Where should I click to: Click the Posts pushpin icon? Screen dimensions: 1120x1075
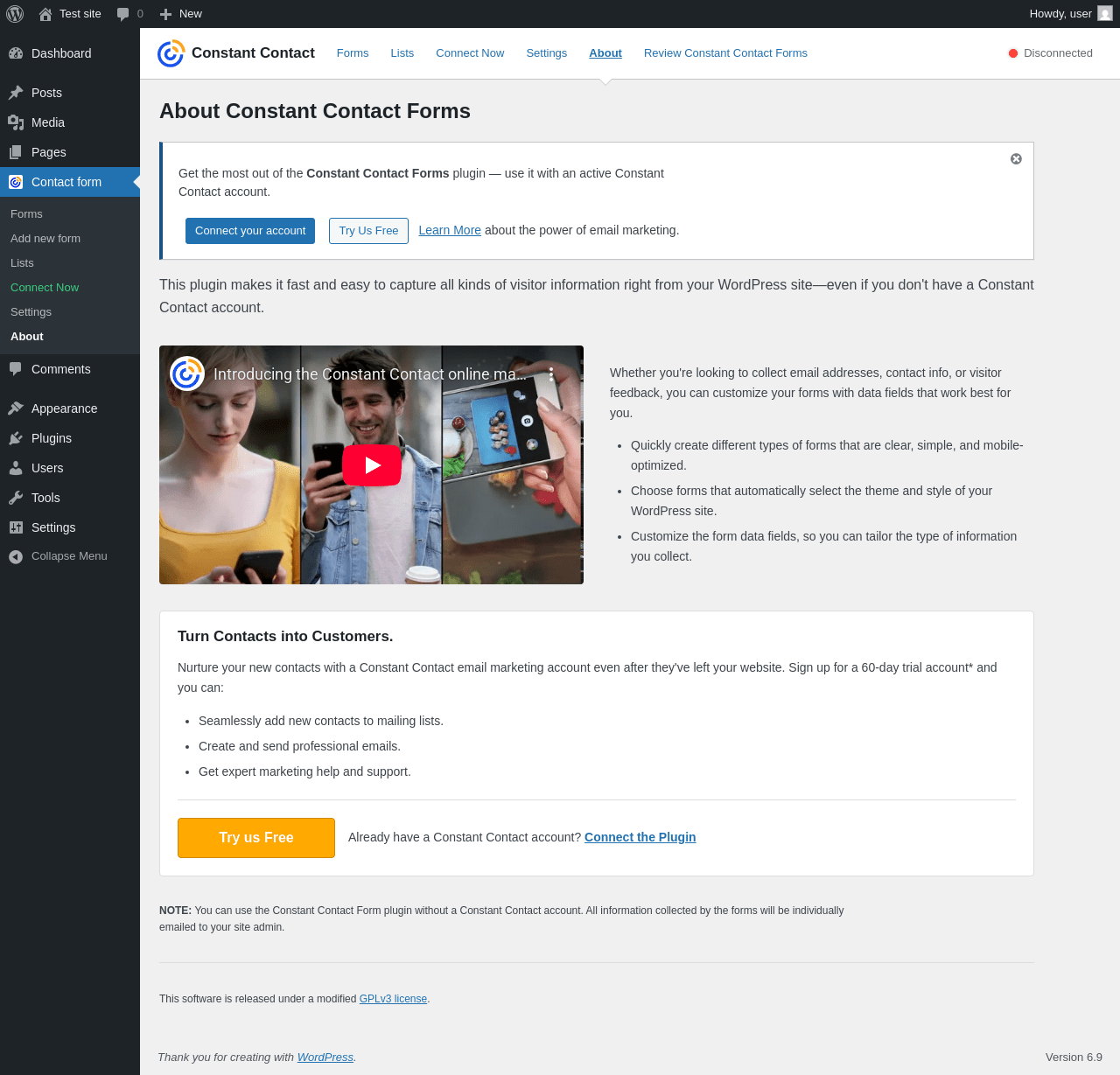pyautogui.click(x=16, y=93)
